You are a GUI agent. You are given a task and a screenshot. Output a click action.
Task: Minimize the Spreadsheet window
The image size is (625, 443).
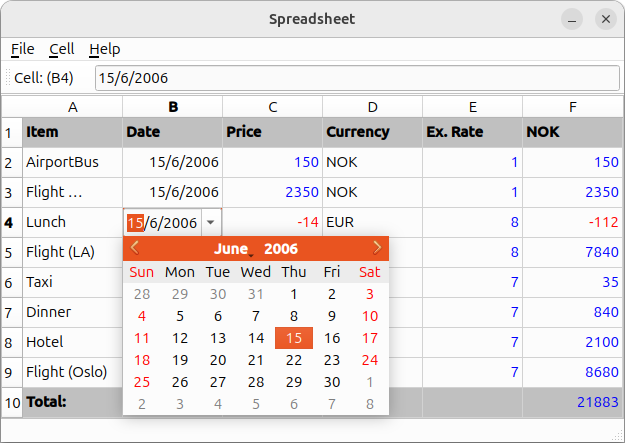[571, 19]
